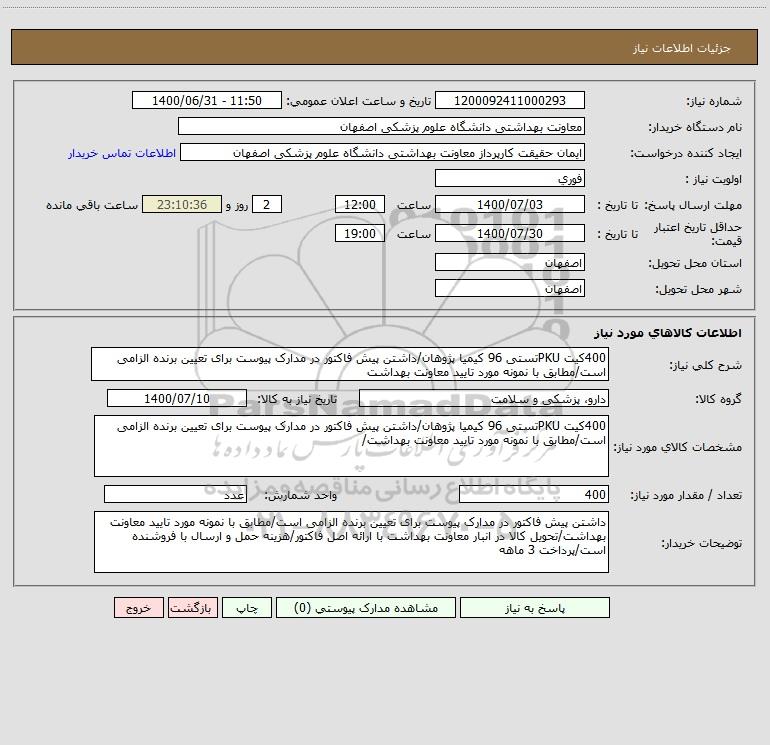This screenshot has width=770, height=745.
Task: Click the بازگشت back button
Action: (192, 608)
